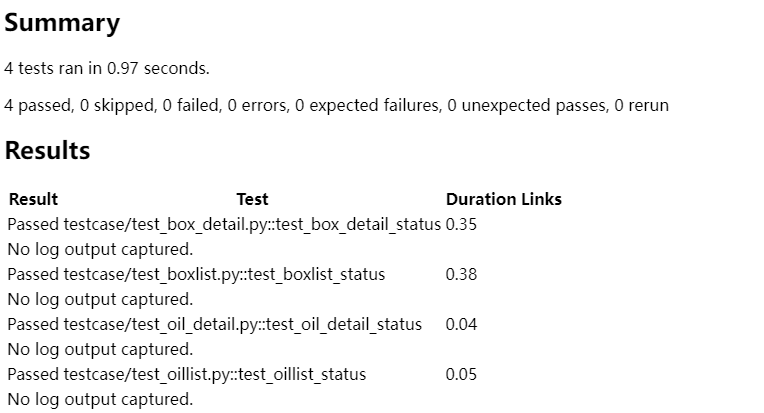Click the '4 tests ran in 0.97 seconds' text
Image resolution: width=764 pixels, height=413 pixels.
(x=107, y=68)
